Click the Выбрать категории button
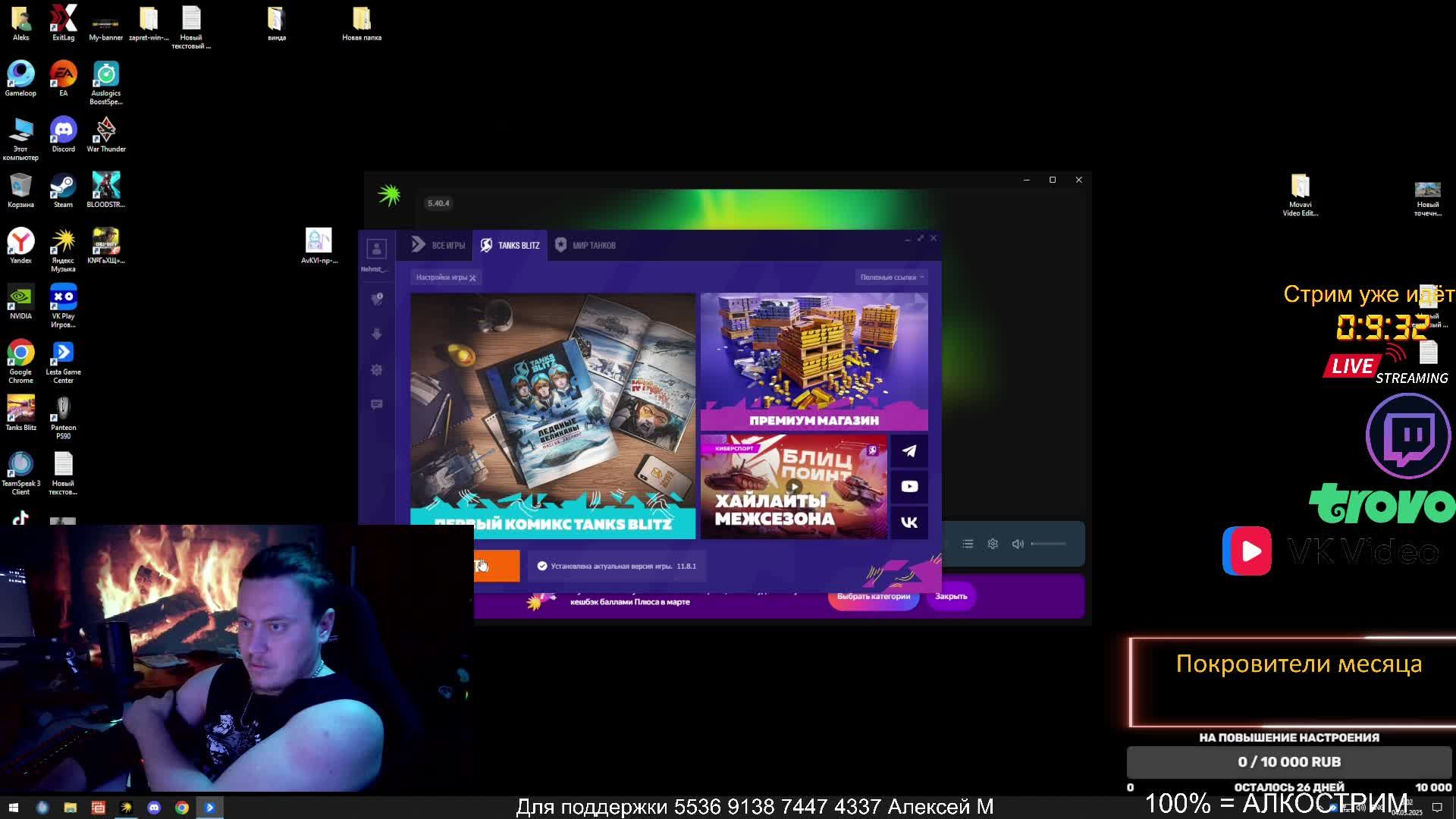 click(873, 597)
